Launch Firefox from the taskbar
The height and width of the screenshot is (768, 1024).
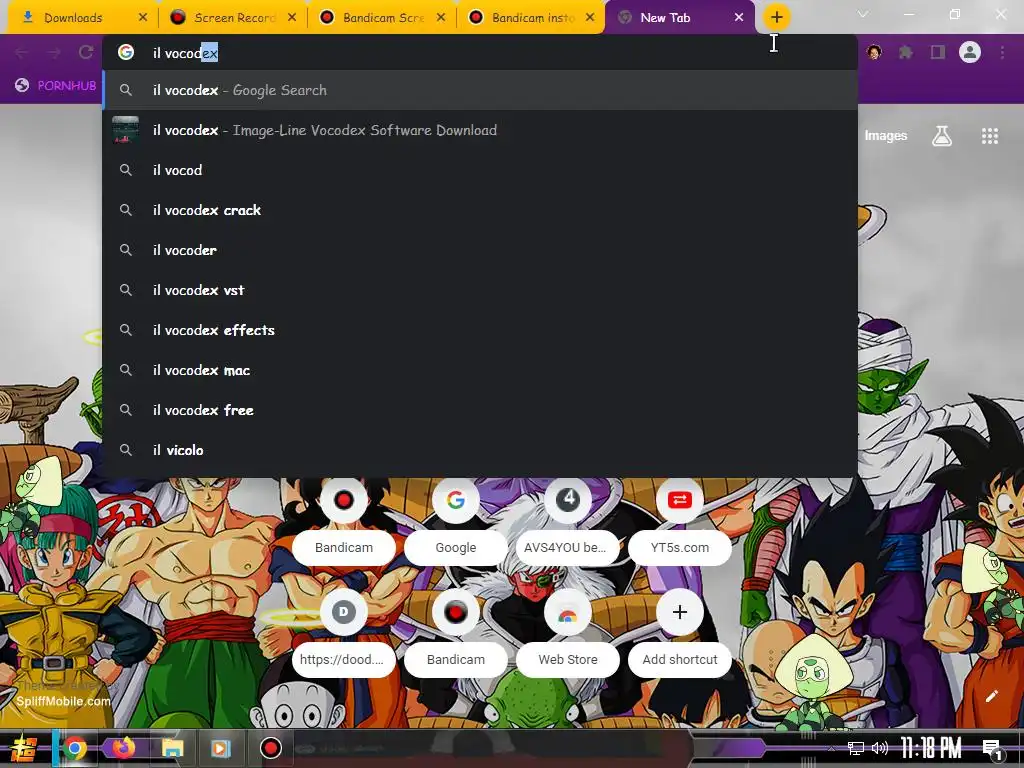(123, 748)
